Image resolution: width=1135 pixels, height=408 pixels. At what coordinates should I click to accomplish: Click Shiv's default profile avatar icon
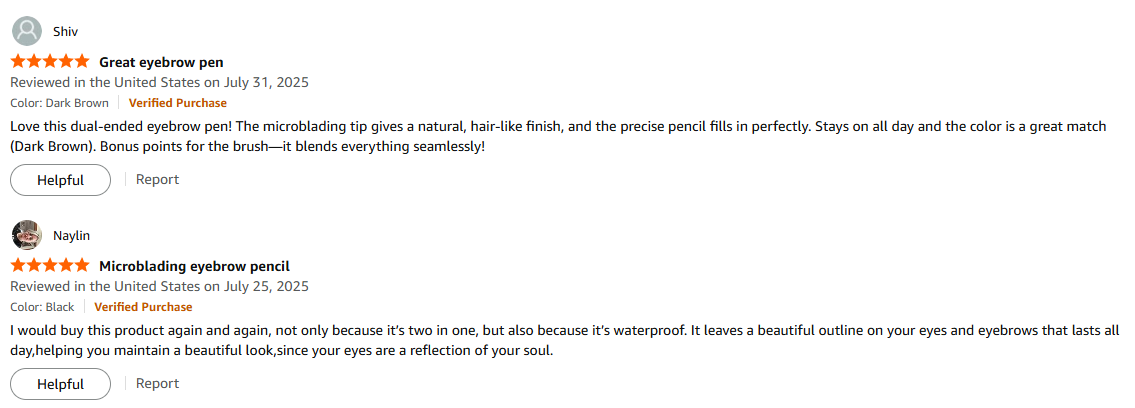pos(26,31)
